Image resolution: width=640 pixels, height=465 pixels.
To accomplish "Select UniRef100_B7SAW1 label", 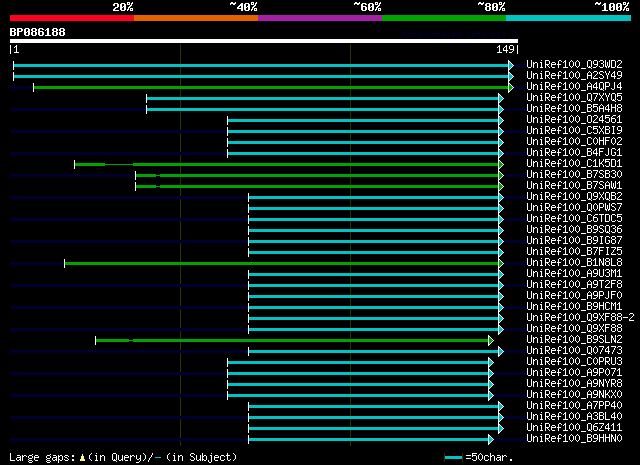I will pyautogui.click(x=574, y=185).
